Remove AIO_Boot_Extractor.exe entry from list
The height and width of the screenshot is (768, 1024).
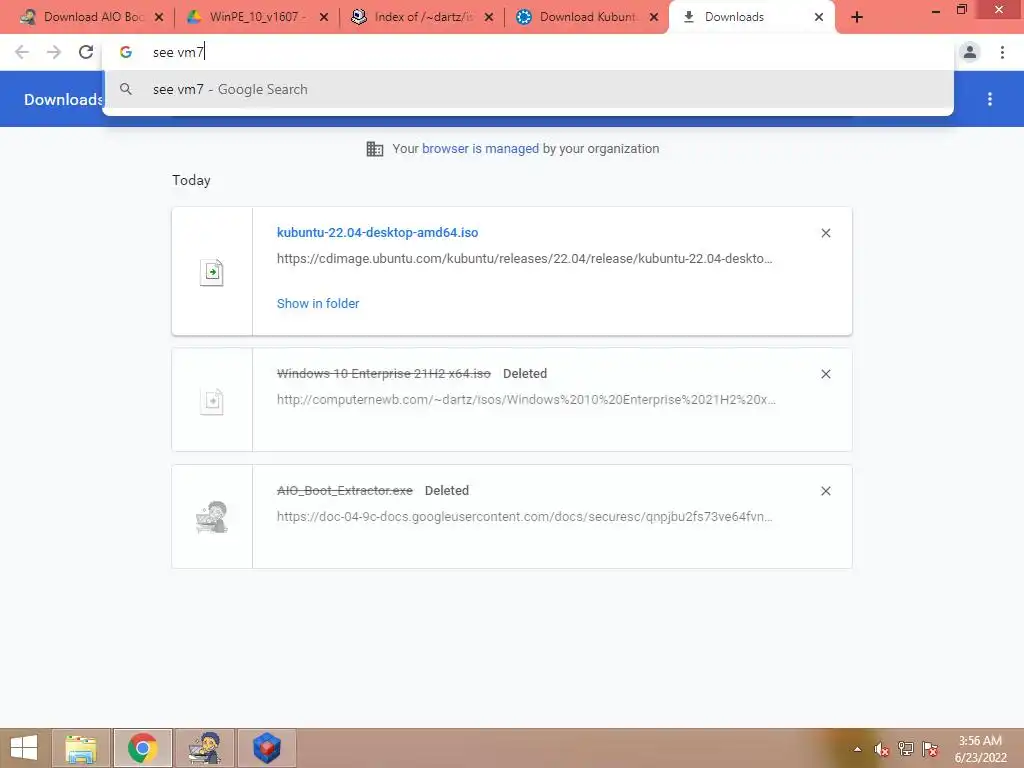tap(825, 491)
